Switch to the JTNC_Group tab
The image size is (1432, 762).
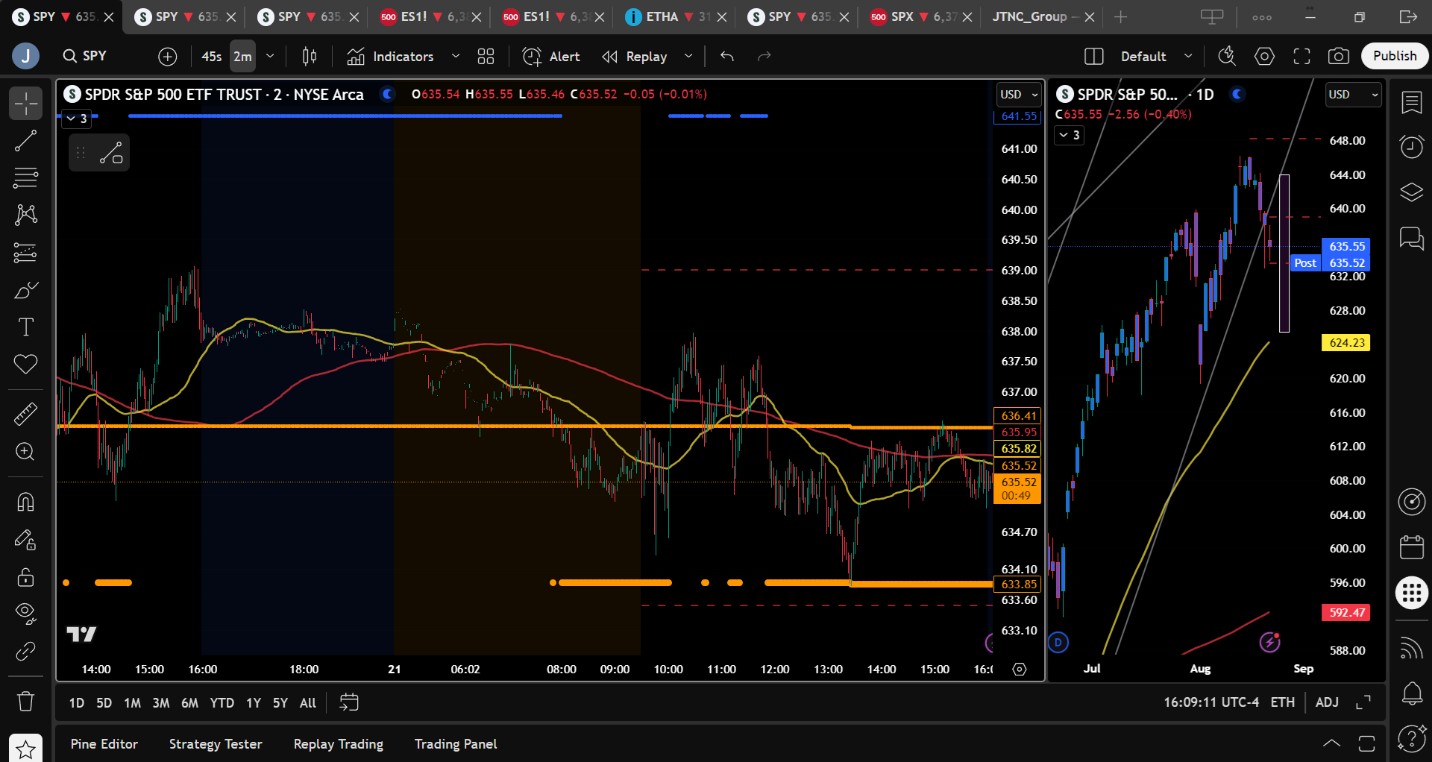coord(1043,17)
